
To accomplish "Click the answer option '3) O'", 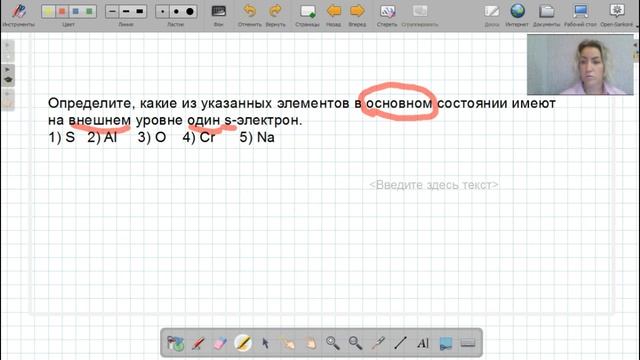I will 152,137.
